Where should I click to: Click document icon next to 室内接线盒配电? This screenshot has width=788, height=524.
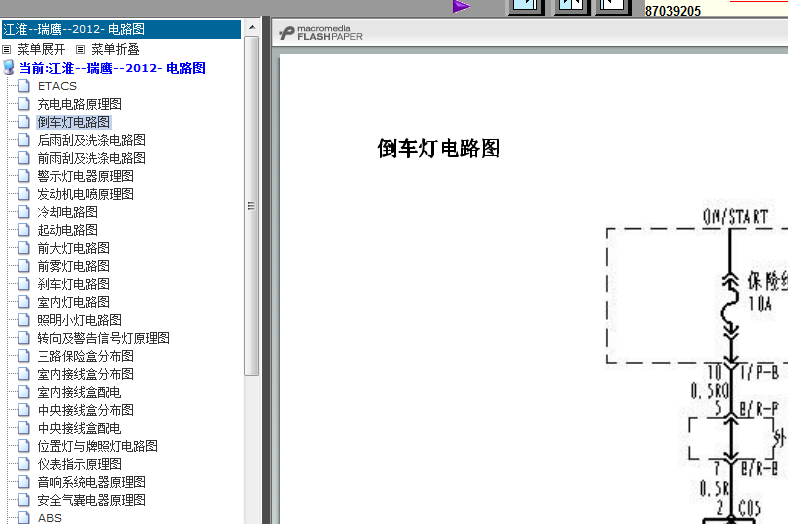24,392
